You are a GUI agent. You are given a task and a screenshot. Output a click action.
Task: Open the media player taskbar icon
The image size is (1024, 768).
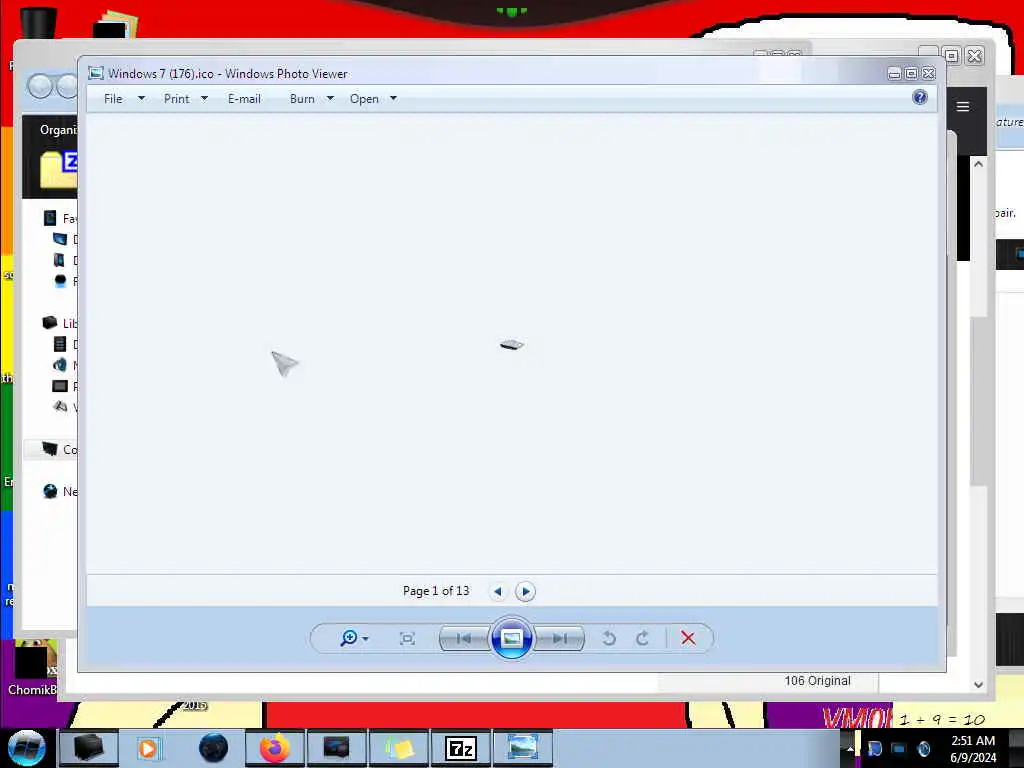click(148, 748)
